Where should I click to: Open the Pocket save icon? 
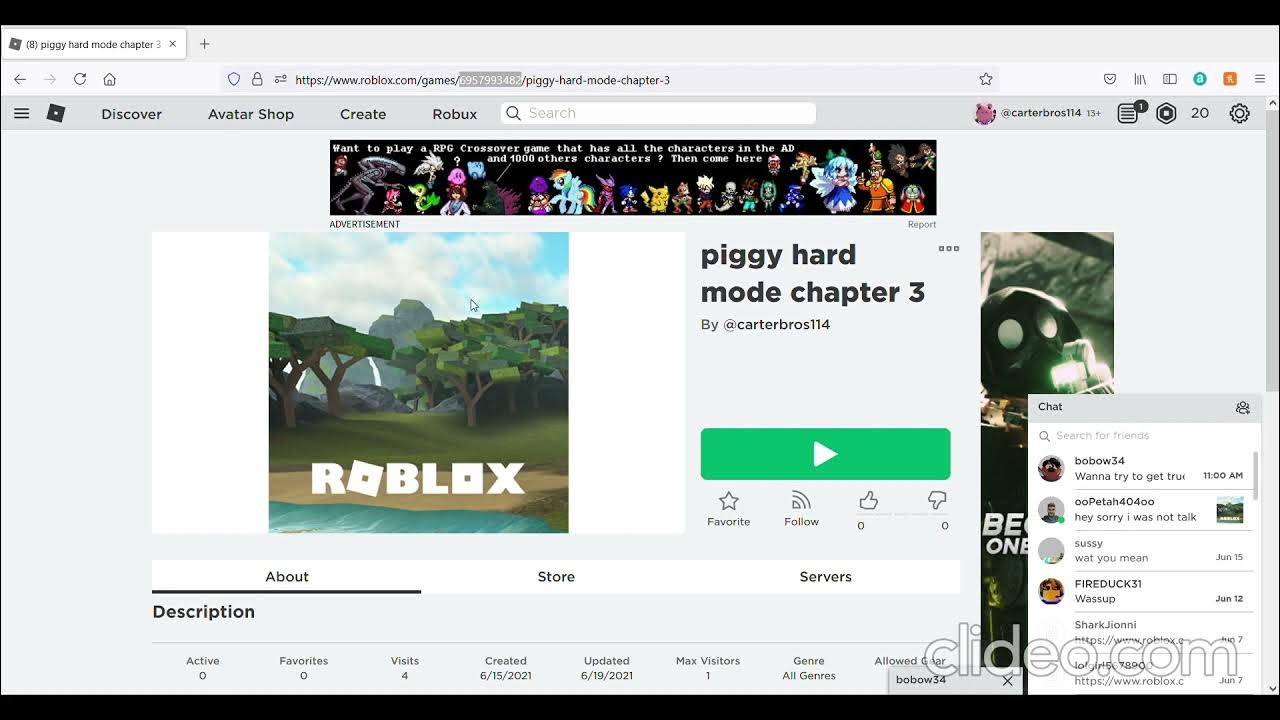point(1110,79)
